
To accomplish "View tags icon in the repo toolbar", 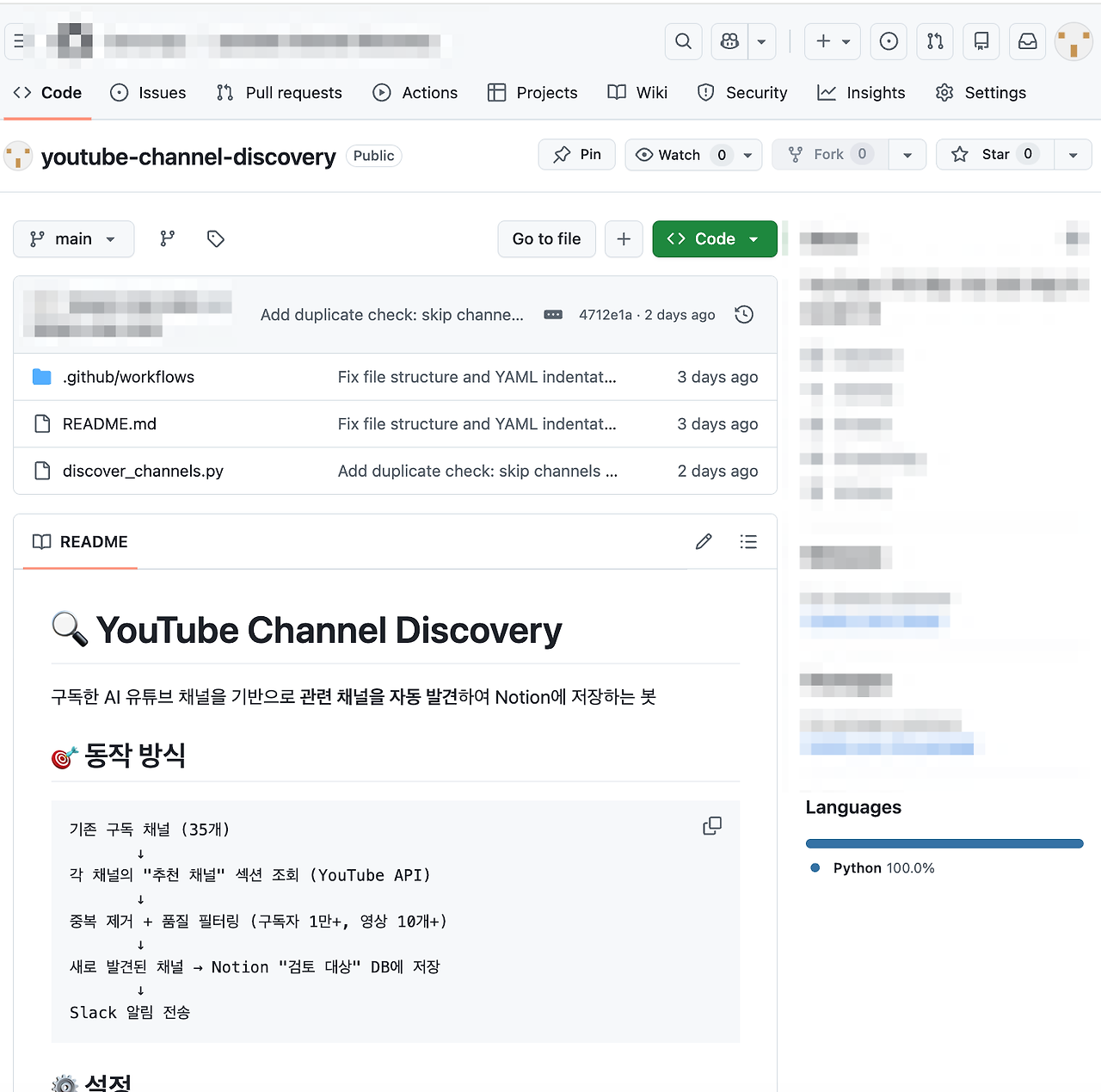I will (x=216, y=239).
